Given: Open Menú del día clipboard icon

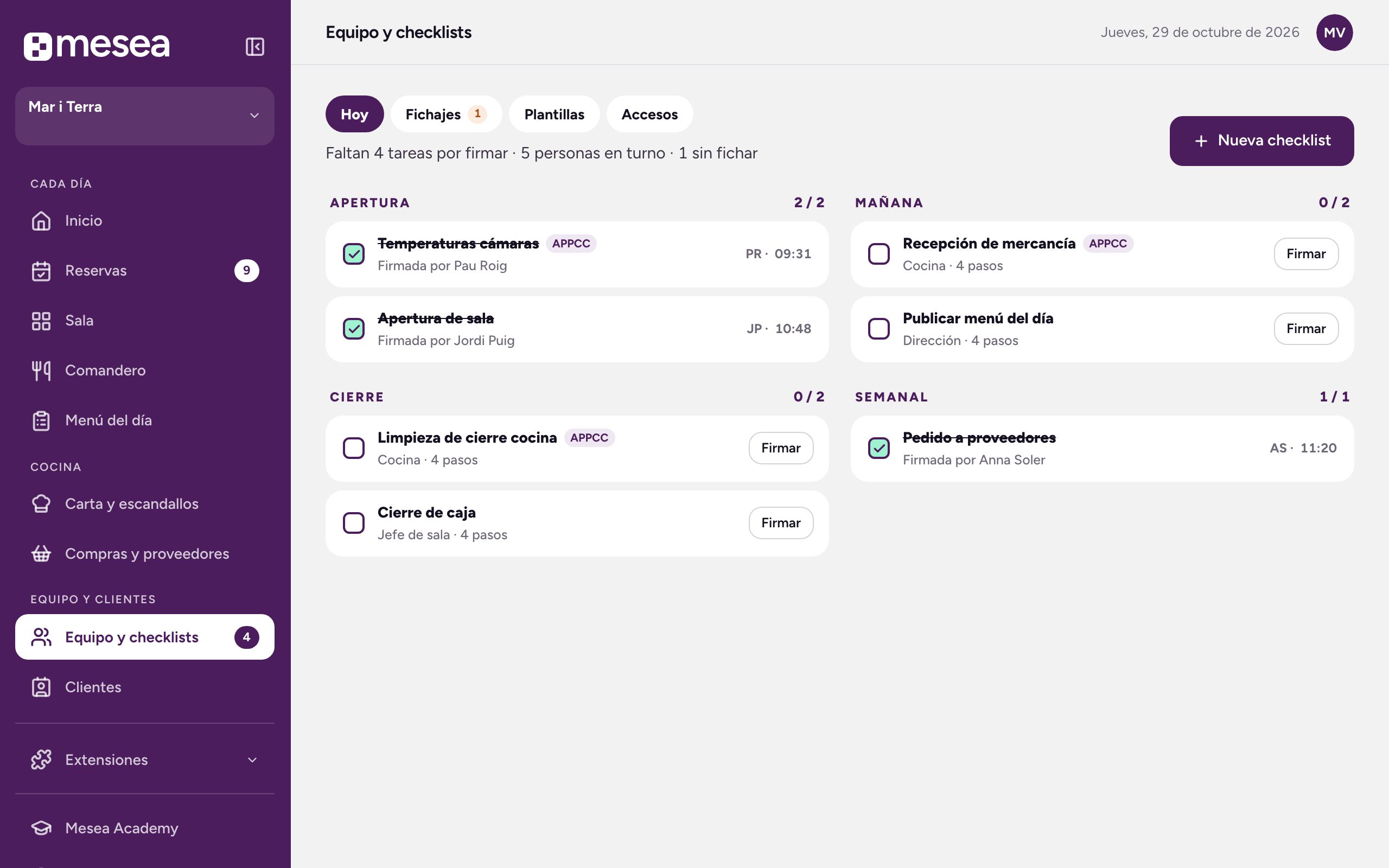Looking at the screenshot, I should [41, 420].
